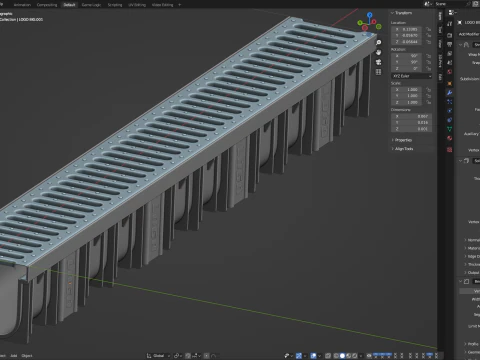Screen dimensions: 480x360
Task: Switch to the Animation workspace tab
Action: pos(22,5)
